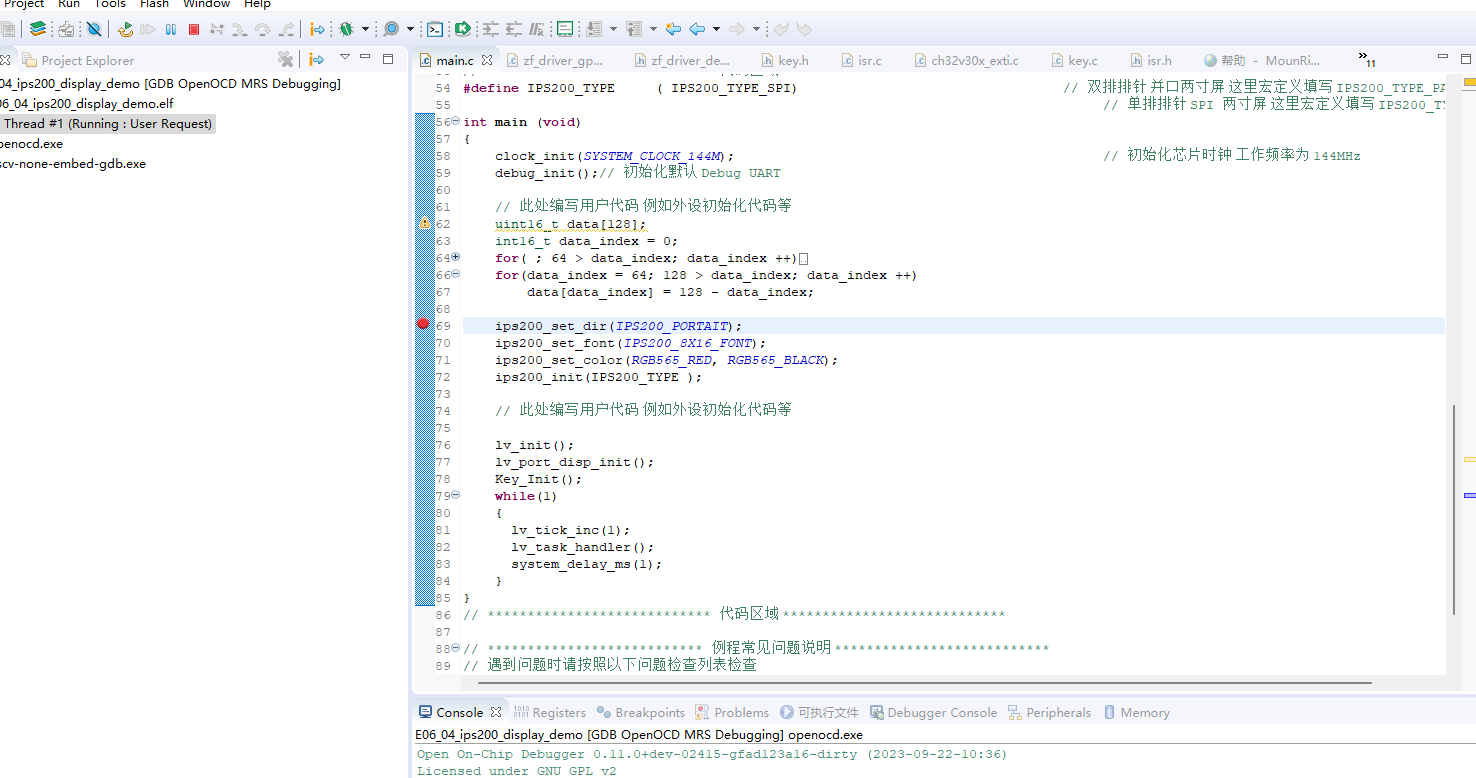Image resolution: width=1476 pixels, height=778 pixels.
Task: Close the main.c editor tab
Action: [x=487, y=60]
